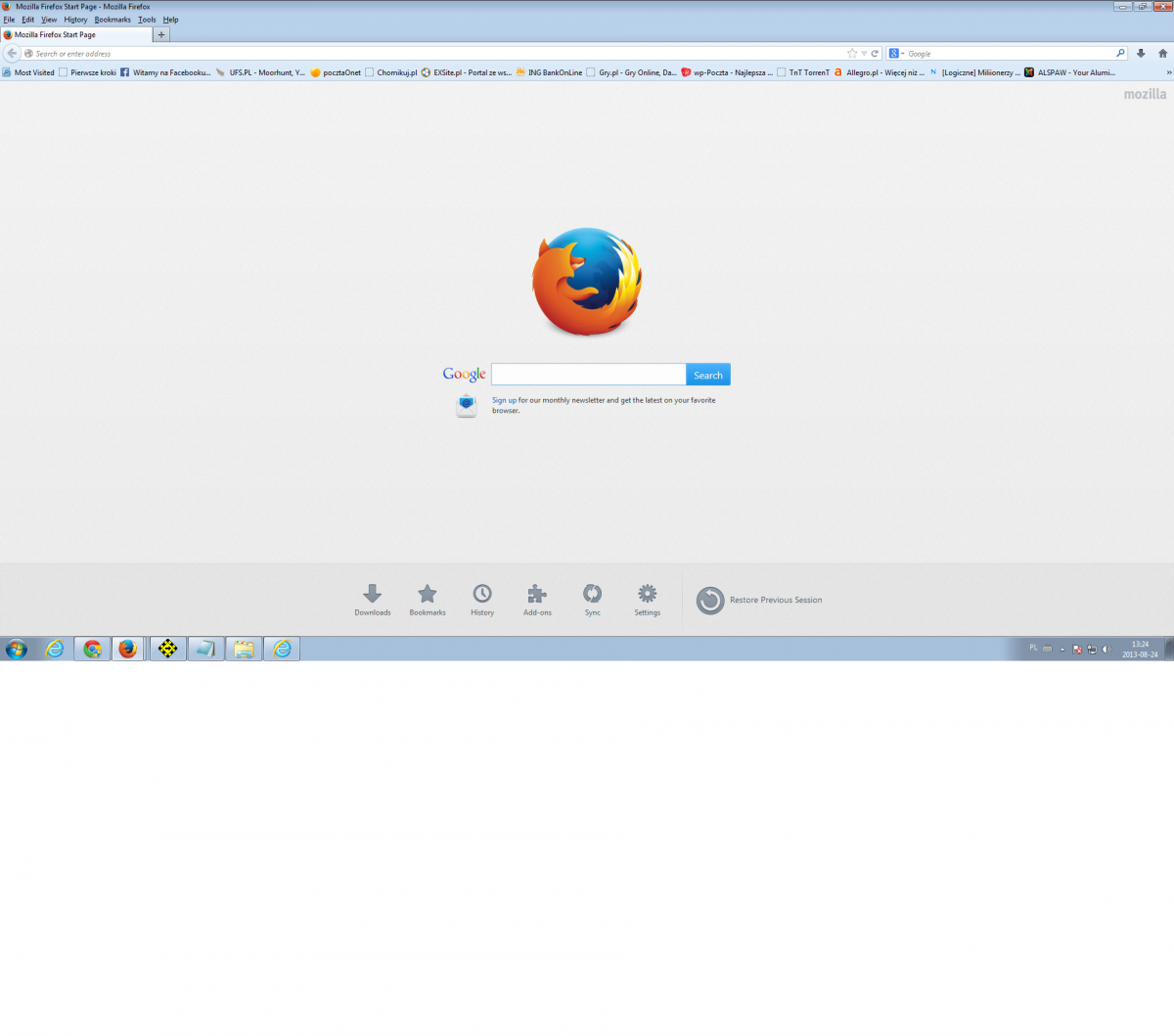Open ING BankOnLine bookmark
This screenshot has height=1036, width=1174.
click(x=549, y=72)
